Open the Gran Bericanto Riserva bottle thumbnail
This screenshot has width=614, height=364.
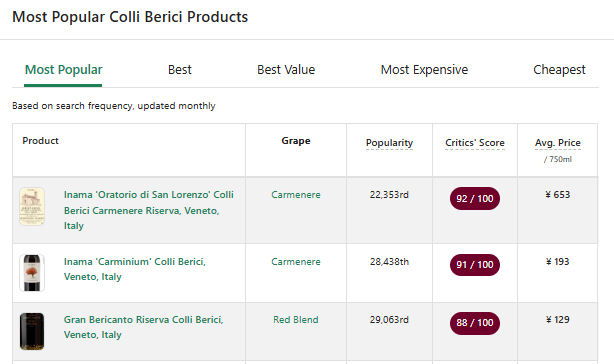coord(32,331)
